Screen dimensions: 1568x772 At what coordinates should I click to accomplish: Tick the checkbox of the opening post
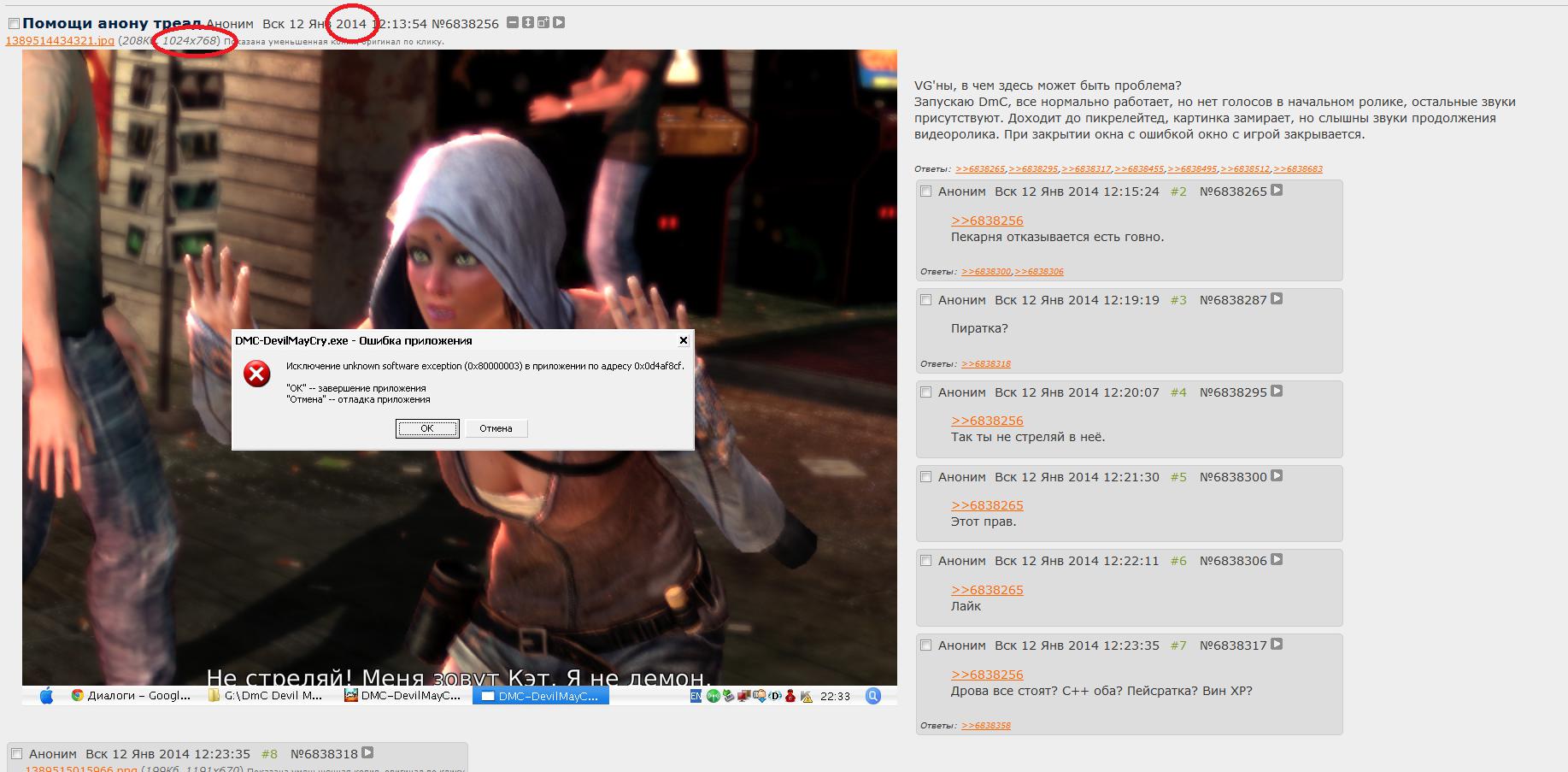point(14,24)
